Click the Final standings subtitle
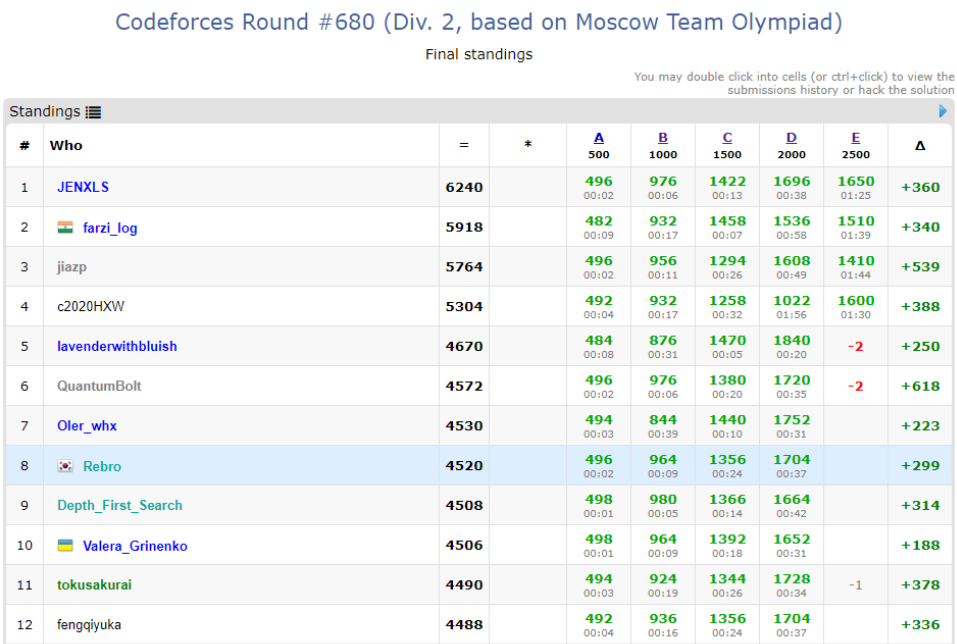The height and width of the screenshot is (644, 957). 478,54
